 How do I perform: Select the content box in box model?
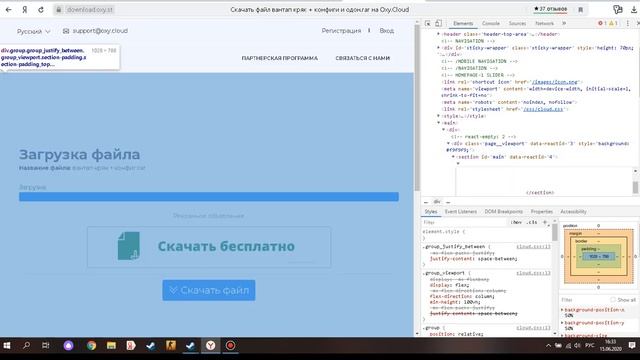click(599, 256)
